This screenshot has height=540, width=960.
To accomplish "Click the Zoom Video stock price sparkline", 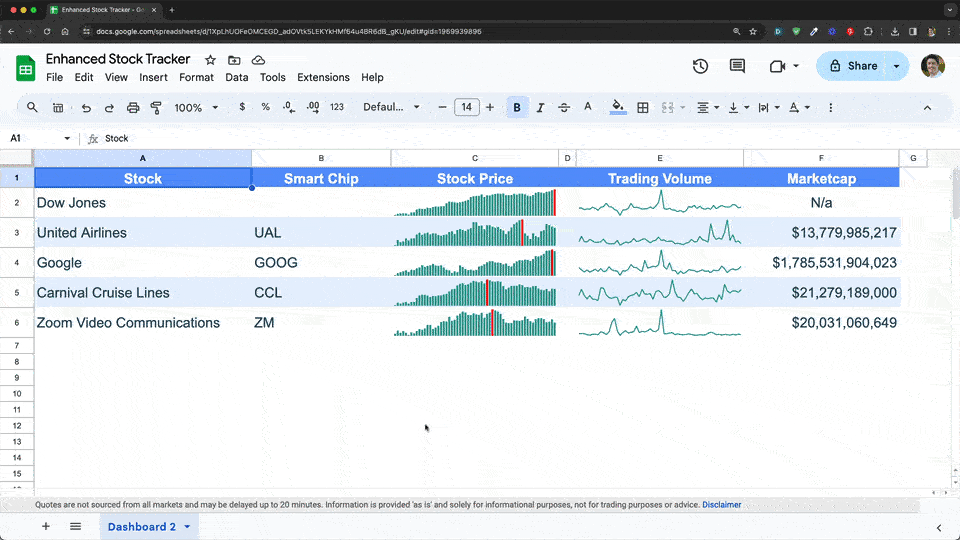I will tap(475, 323).
